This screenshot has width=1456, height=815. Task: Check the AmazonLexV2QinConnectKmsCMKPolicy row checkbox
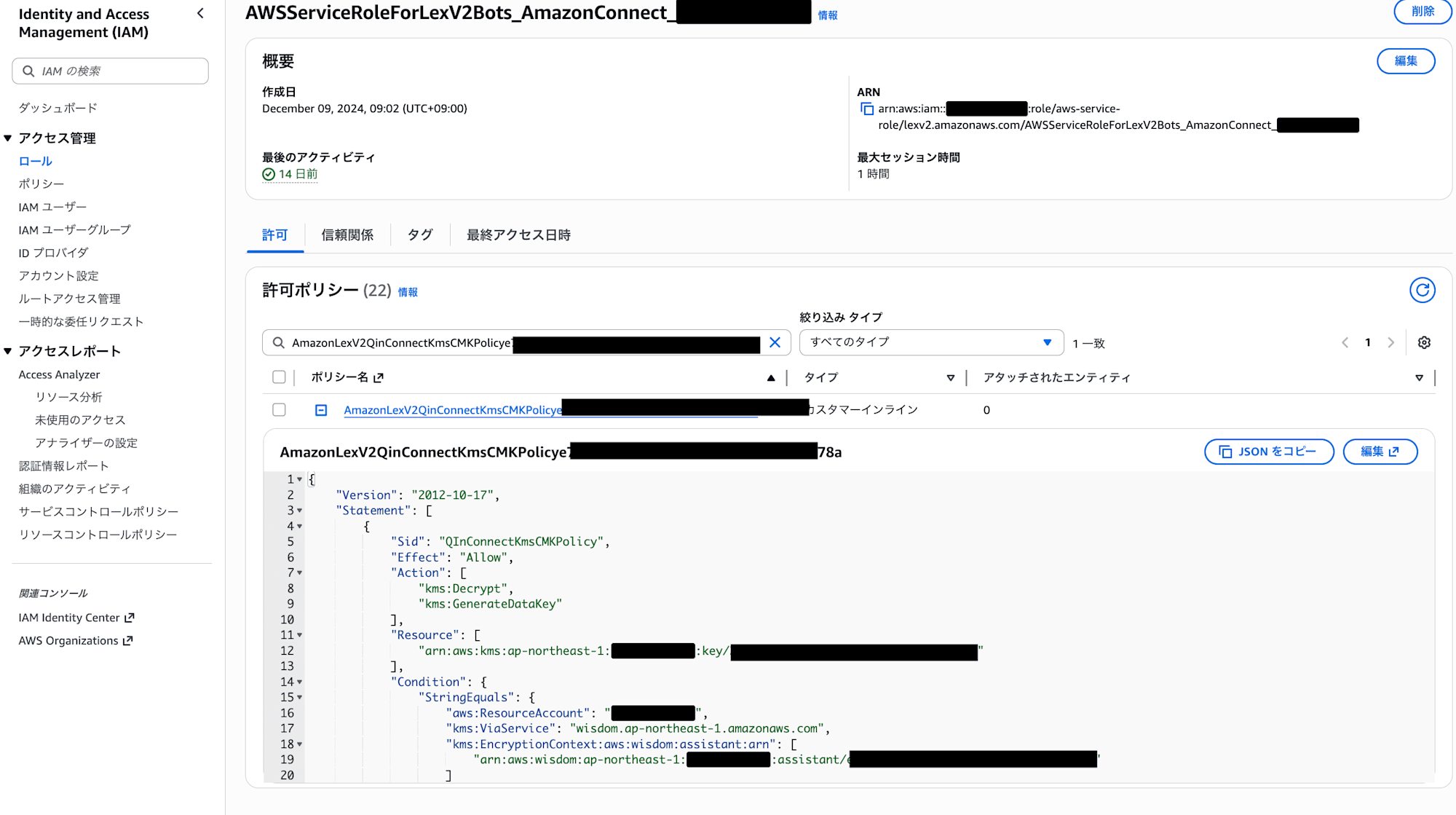[279, 410]
